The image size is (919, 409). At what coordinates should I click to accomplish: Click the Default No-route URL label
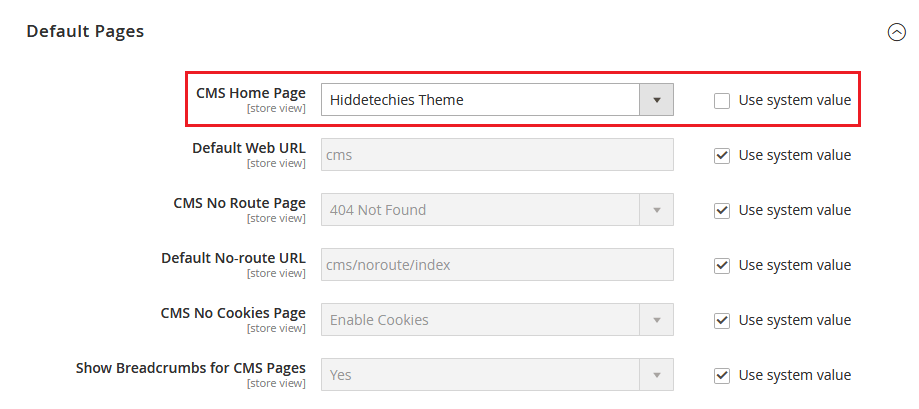point(233,258)
